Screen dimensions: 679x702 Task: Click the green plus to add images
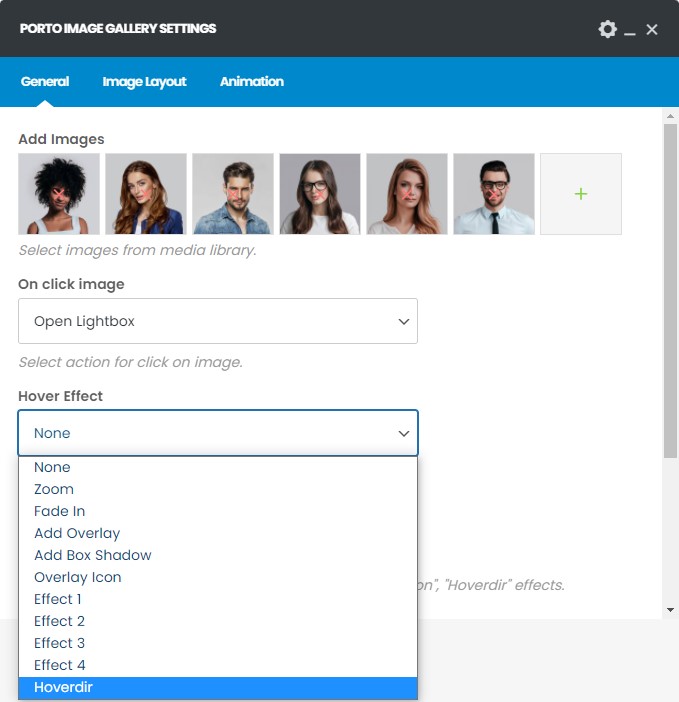point(581,194)
